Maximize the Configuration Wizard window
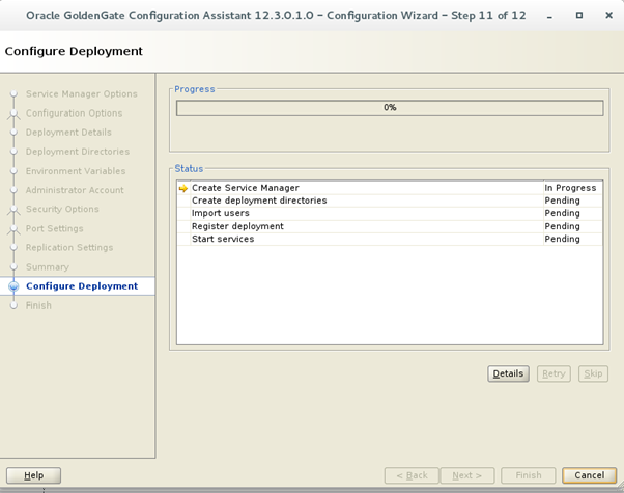The height and width of the screenshot is (493, 624). tap(579, 16)
